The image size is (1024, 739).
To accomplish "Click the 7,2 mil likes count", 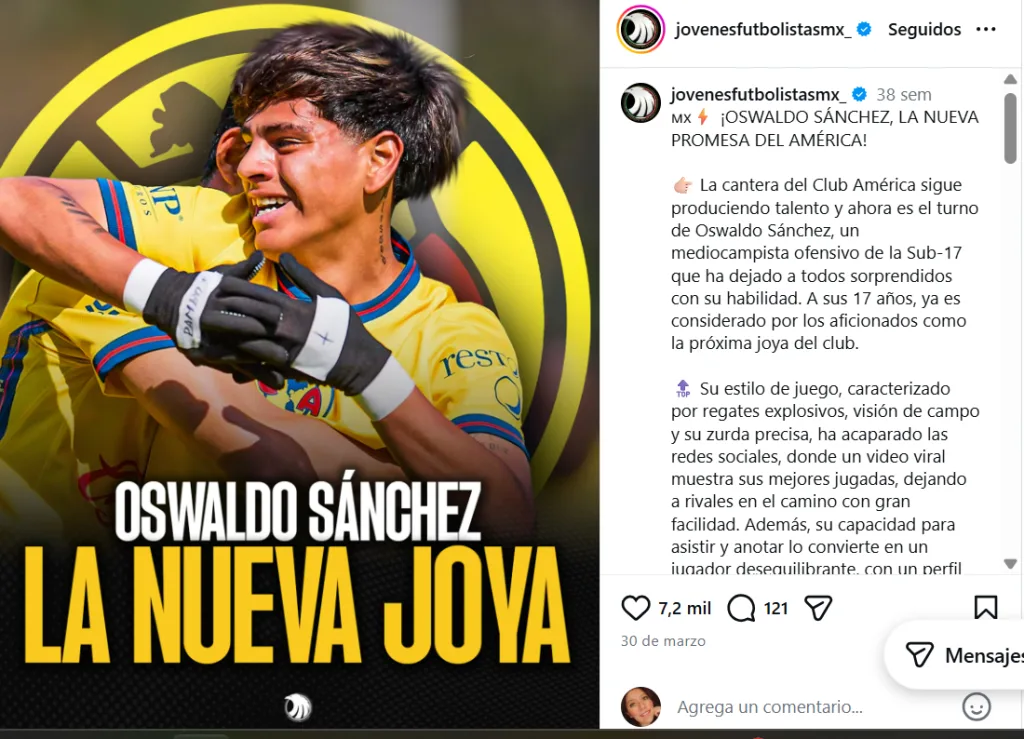I will 684,608.
